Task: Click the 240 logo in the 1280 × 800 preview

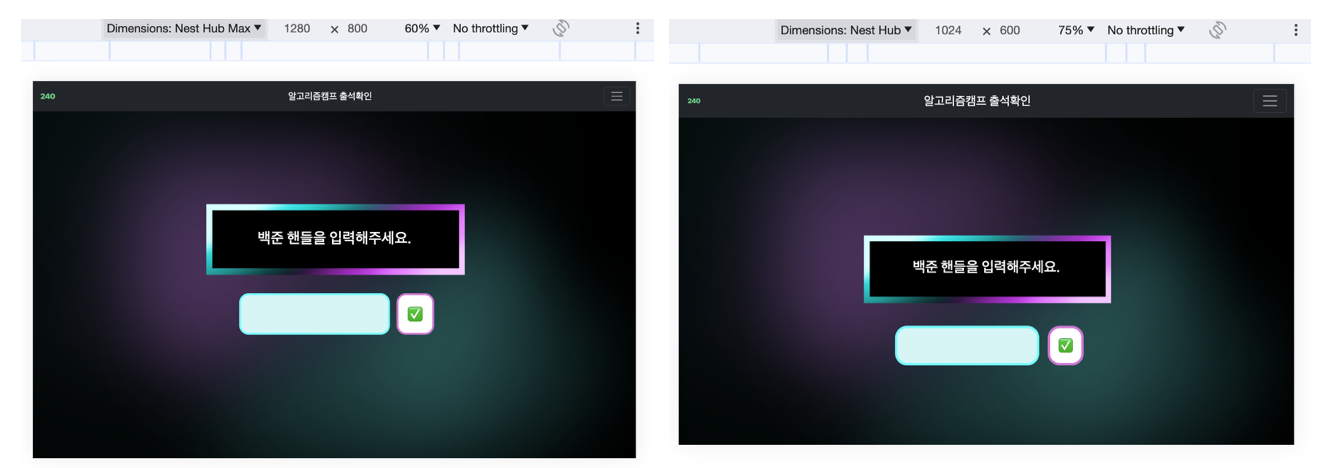Action: pos(48,96)
